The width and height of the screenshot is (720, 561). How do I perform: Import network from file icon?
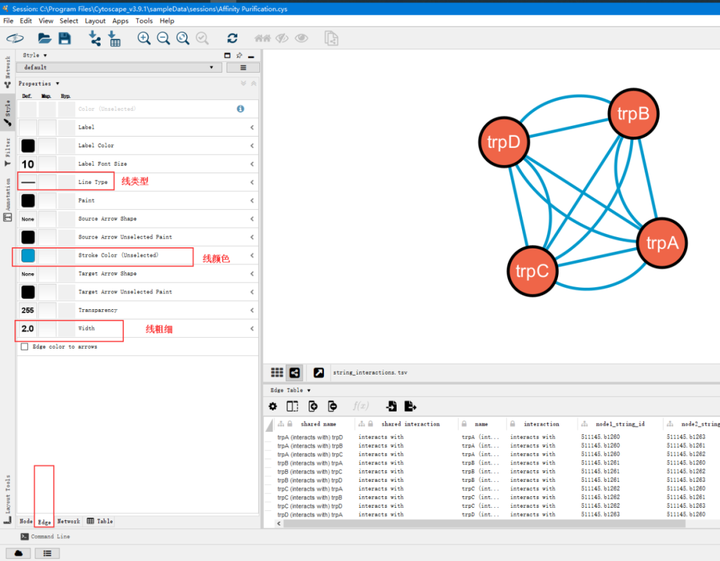tap(95, 38)
